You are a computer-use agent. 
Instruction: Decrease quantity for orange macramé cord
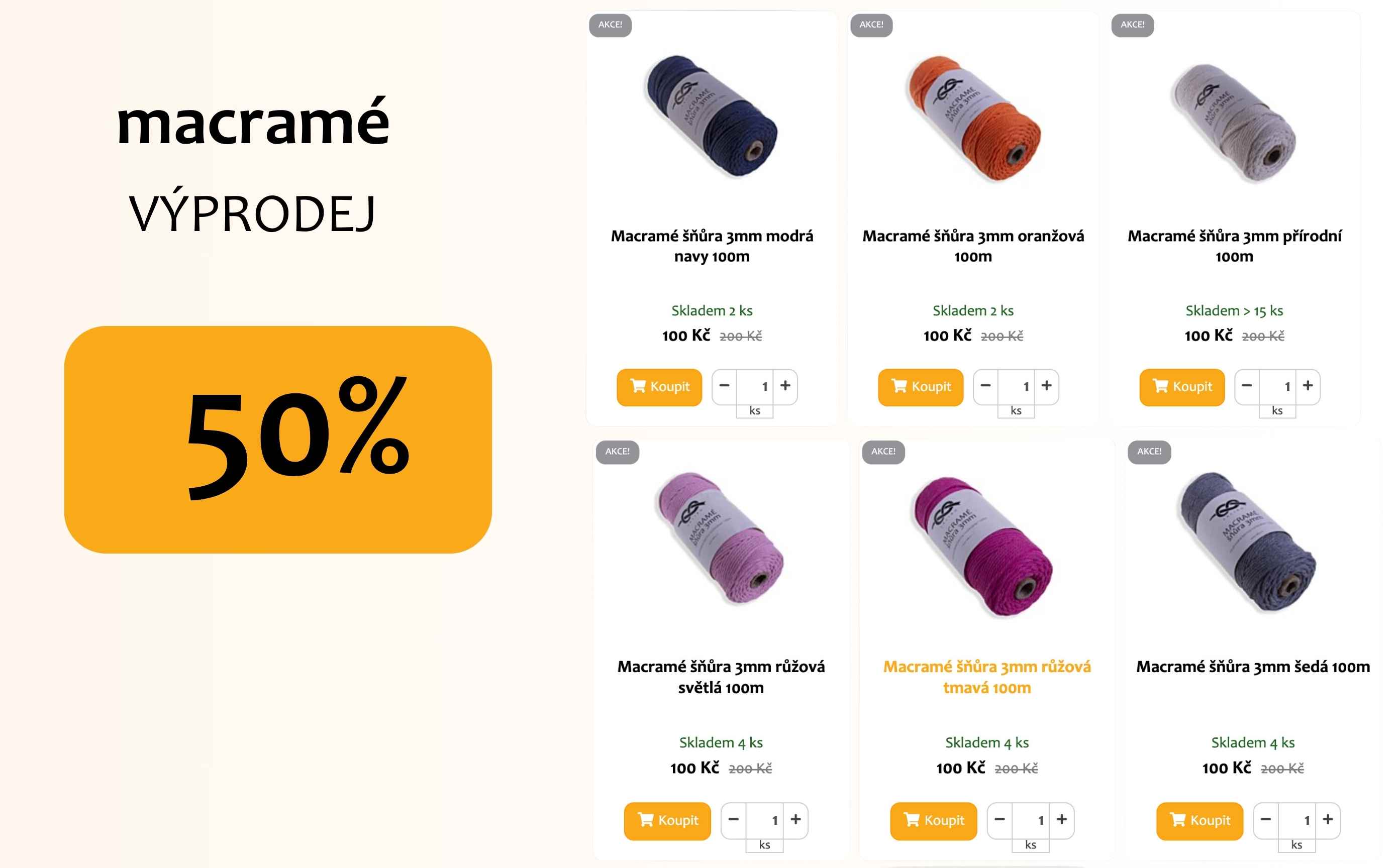pos(985,386)
